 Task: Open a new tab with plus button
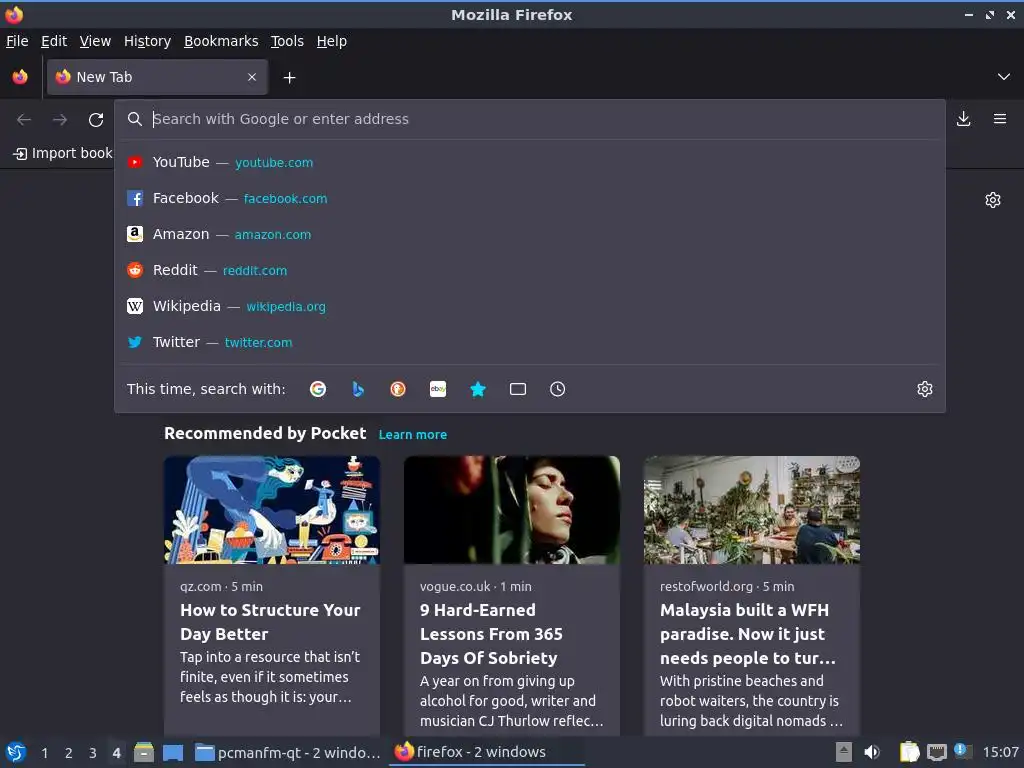click(x=289, y=78)
